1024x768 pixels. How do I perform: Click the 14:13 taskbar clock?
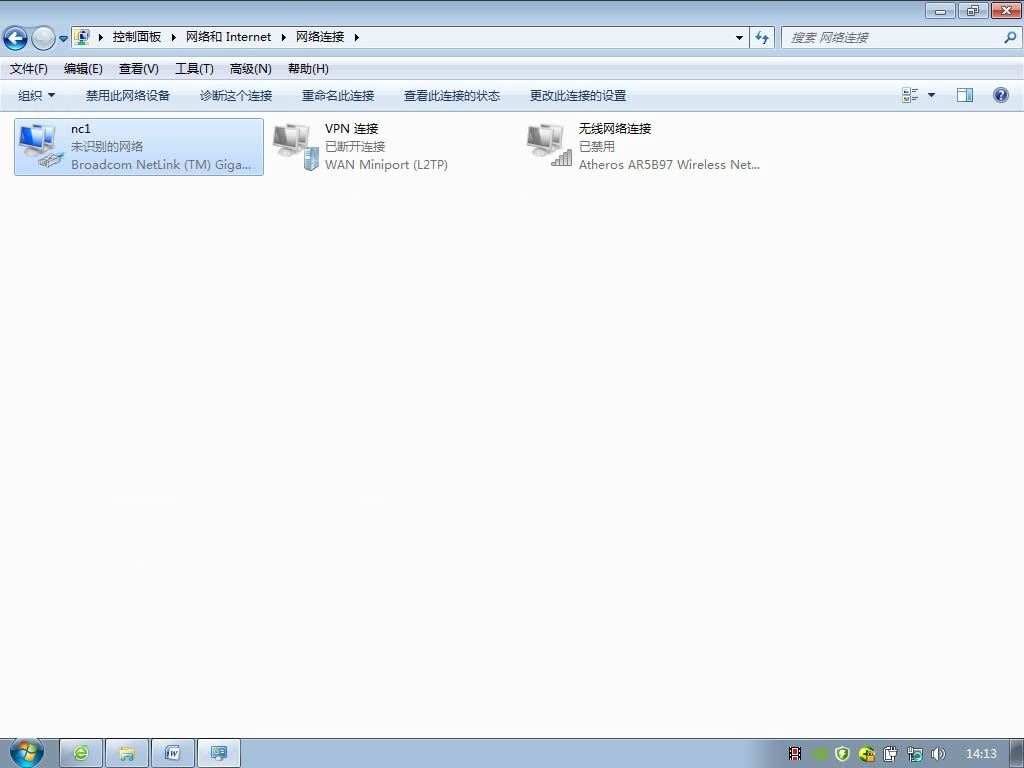coord(981,754)
